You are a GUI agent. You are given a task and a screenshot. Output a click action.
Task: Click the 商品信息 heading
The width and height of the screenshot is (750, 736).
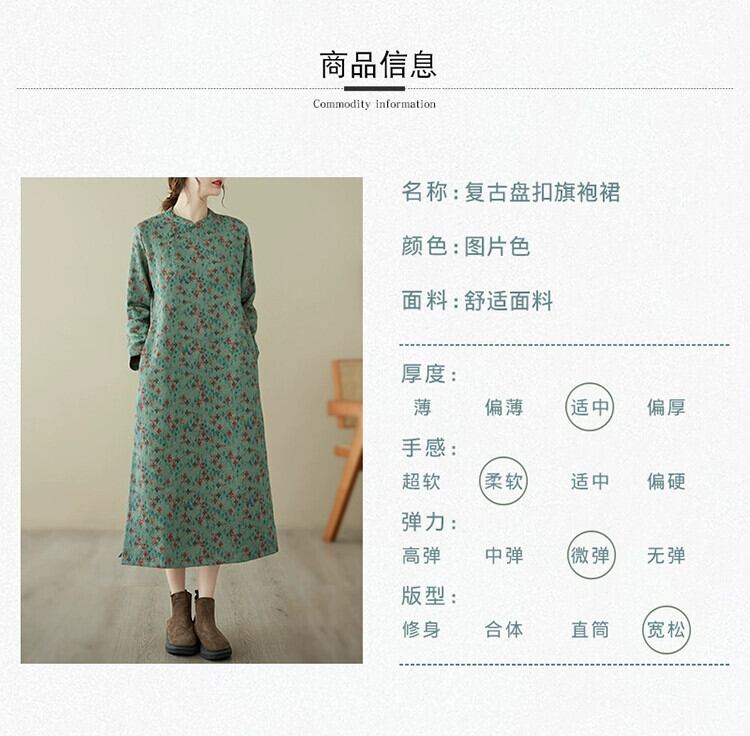378,65
